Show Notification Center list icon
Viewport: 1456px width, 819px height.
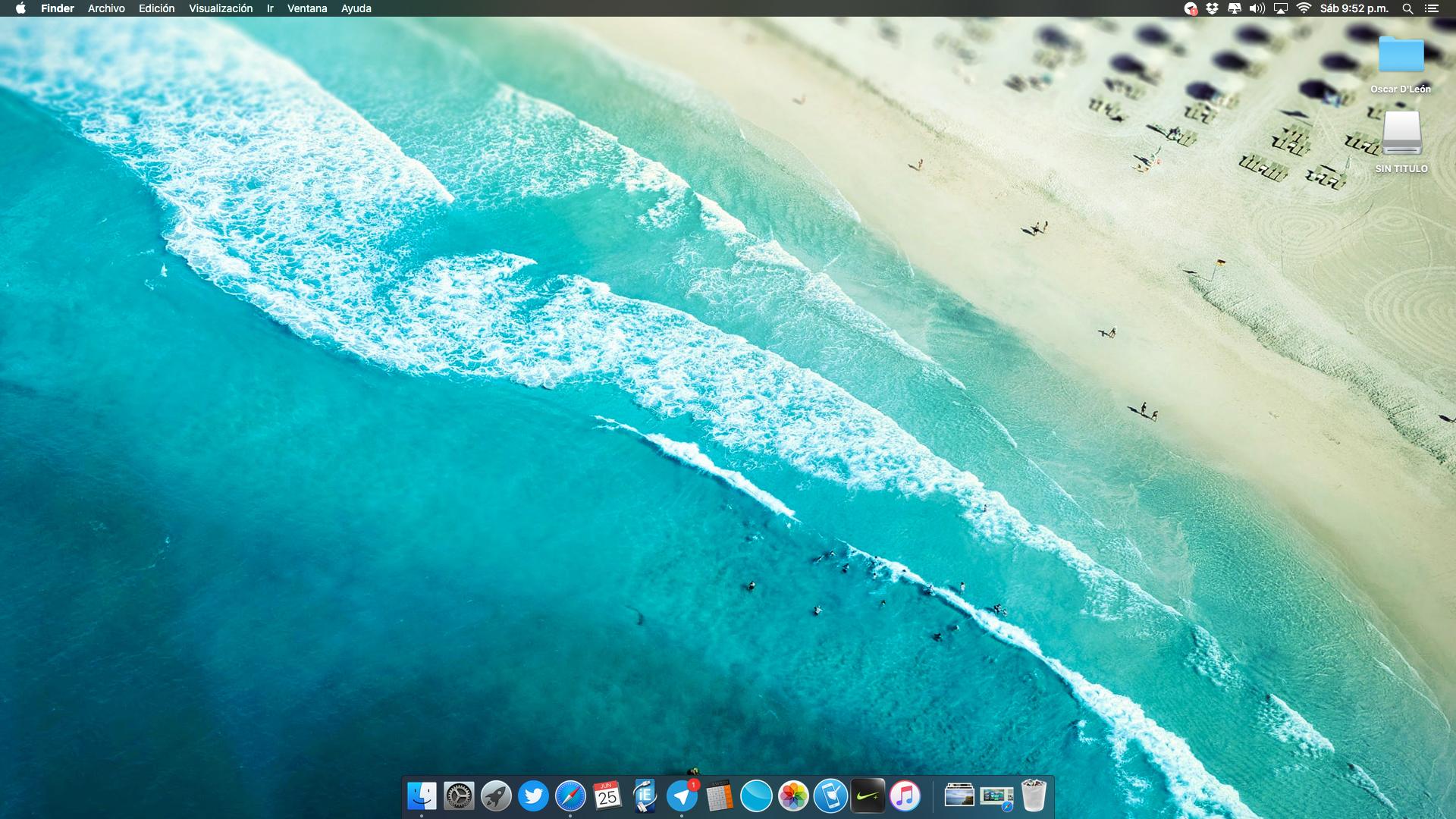pyautogui.click(x=1431, y=8)
